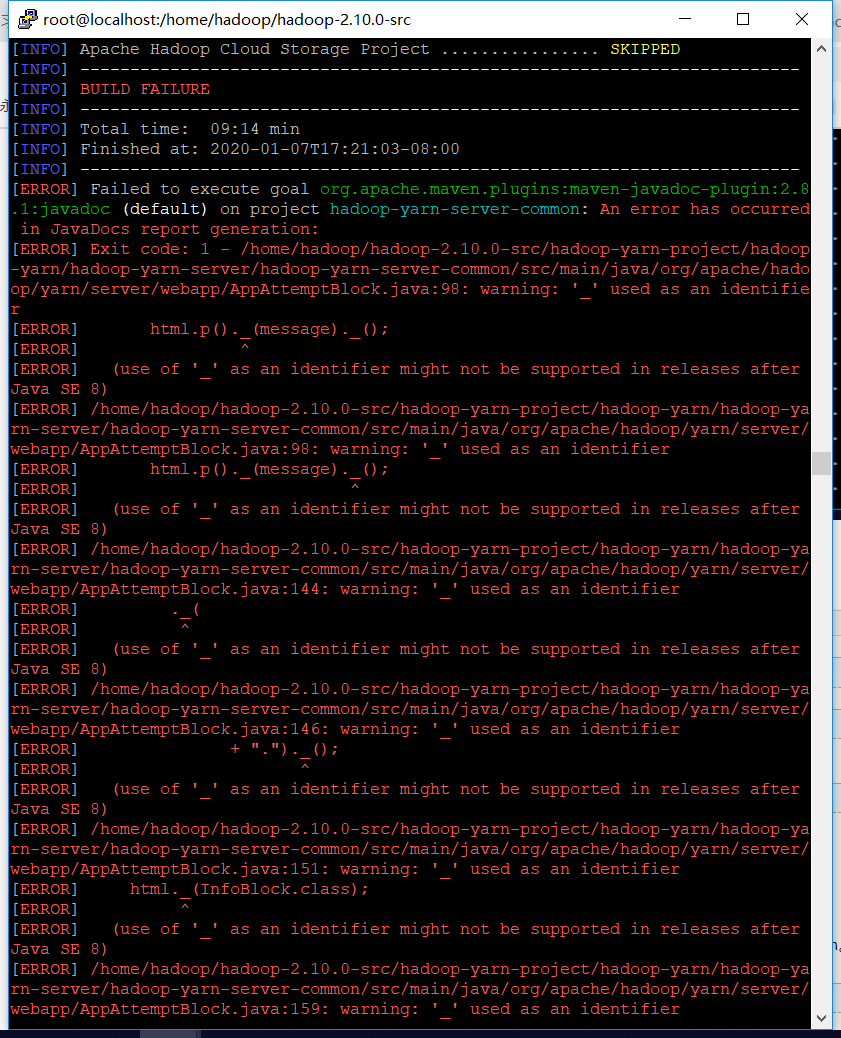
Task: Click the scrollbar up arrow
Action: [821, 49]
